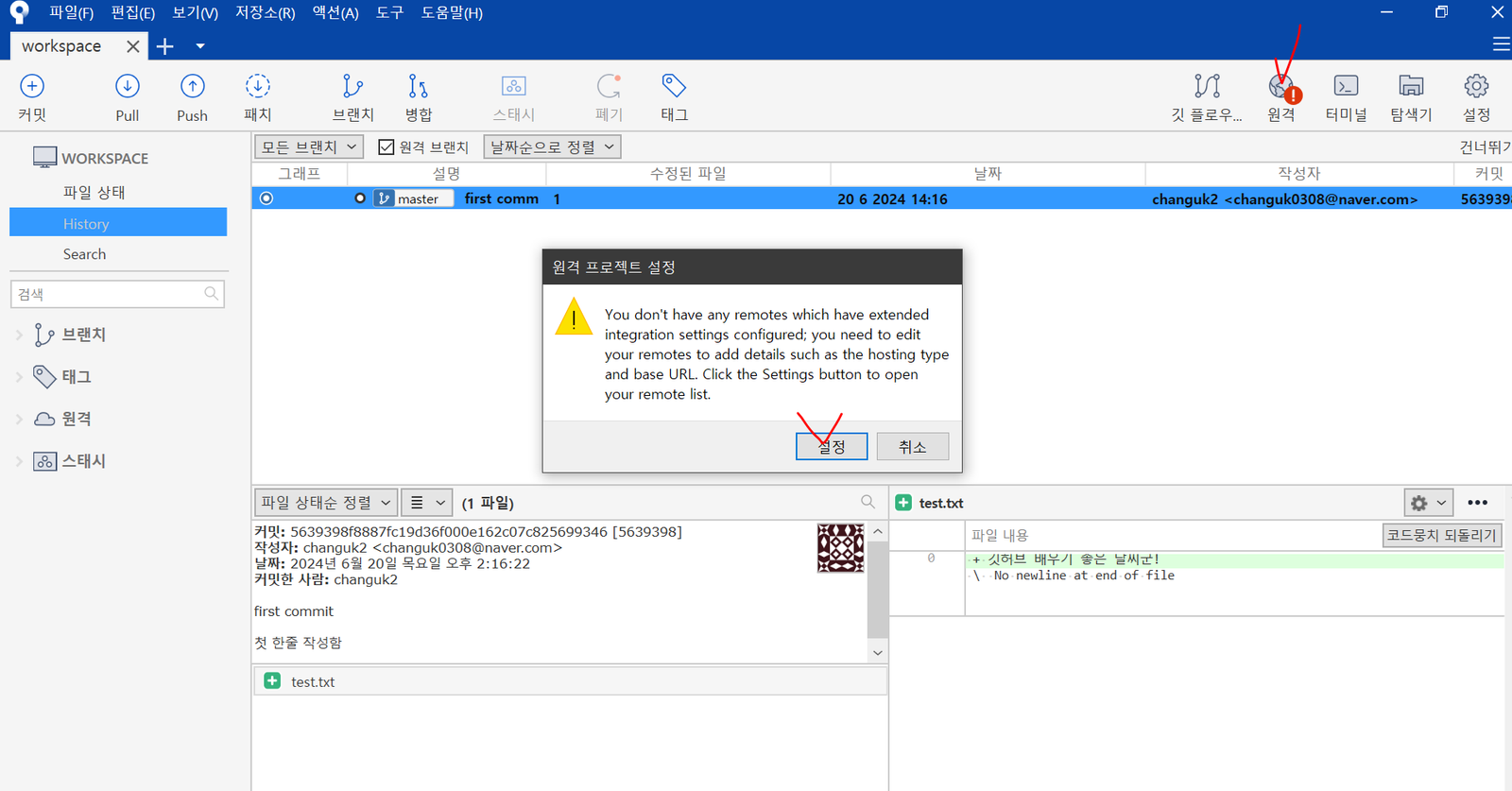
Task: Click the Tag (태그) toolbar icon
Action: [674, 86]
